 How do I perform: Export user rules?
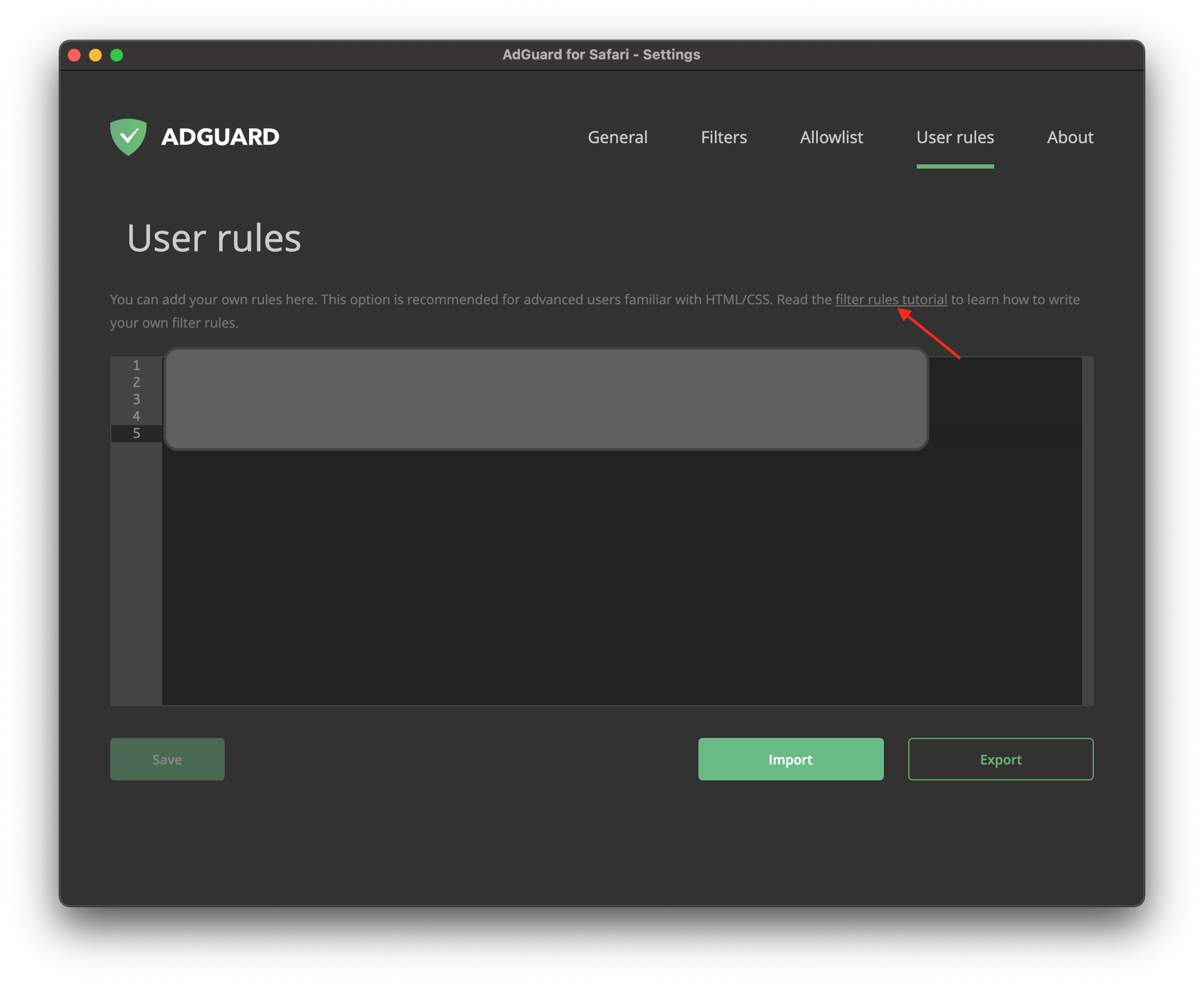tap(1001, 759)
